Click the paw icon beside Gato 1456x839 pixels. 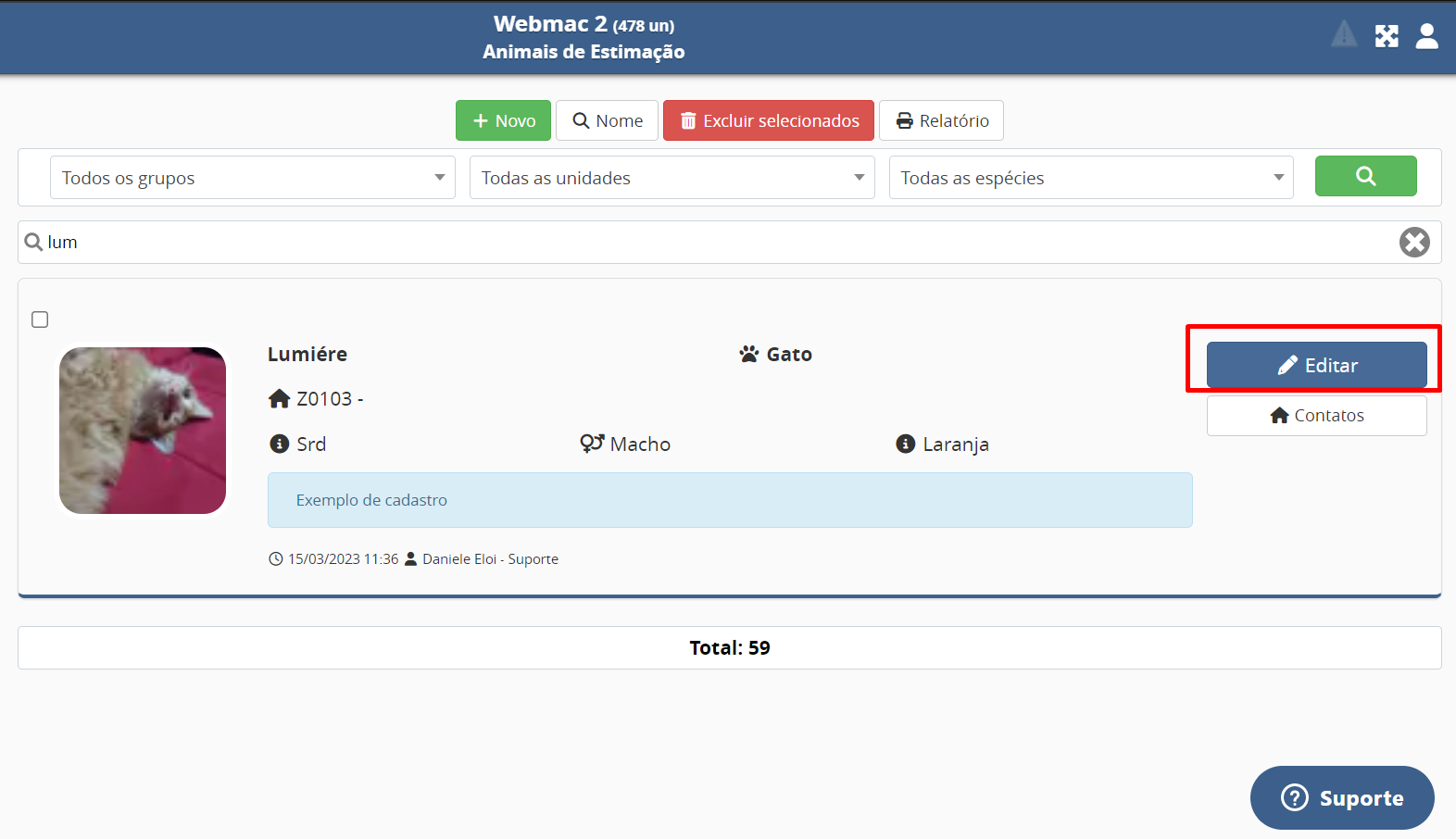pos(748,354)
